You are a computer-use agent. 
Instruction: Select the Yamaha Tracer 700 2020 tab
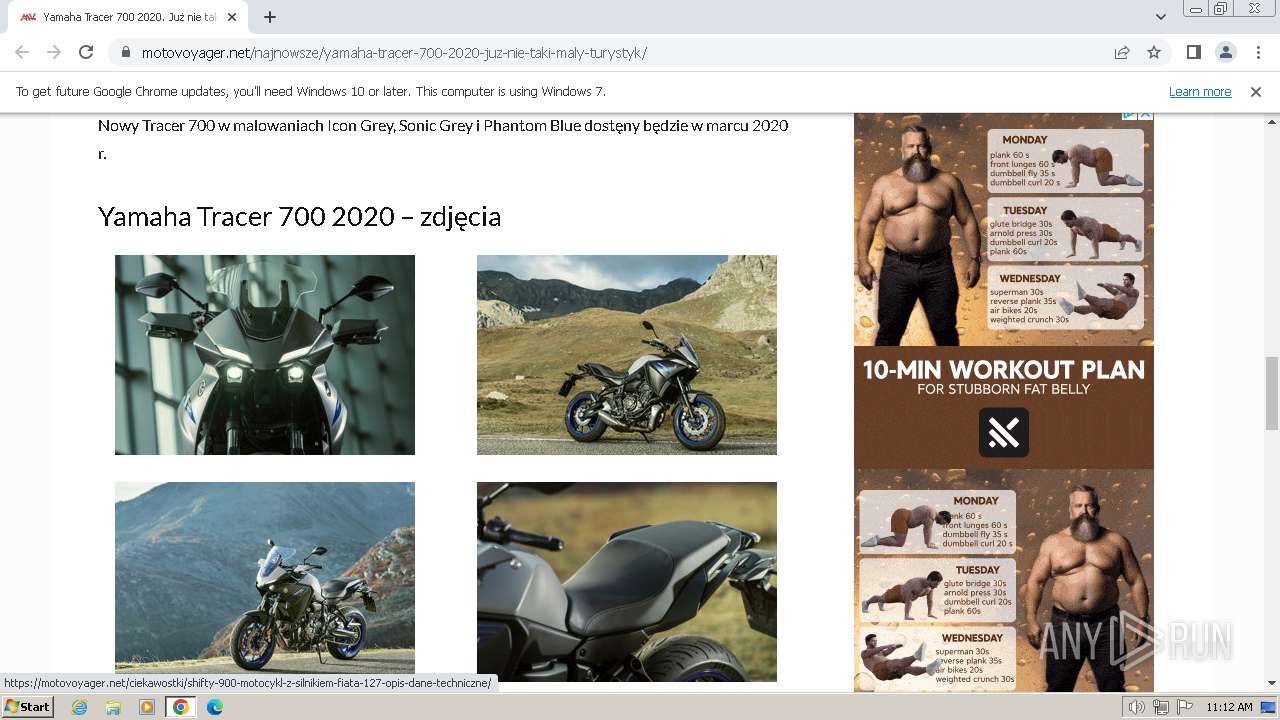(130, 17)
